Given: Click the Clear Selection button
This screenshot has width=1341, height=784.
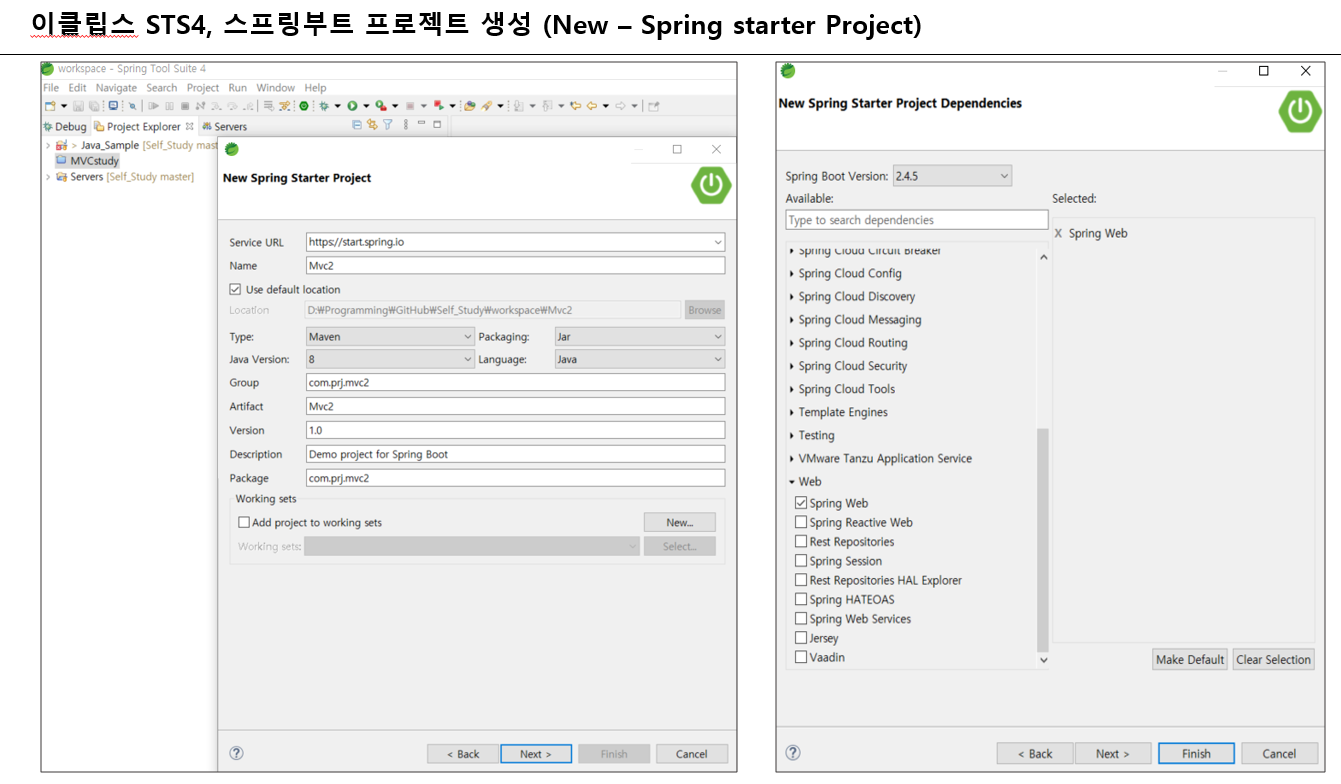Looking at the screenshot, I should tap(1273, 659).
